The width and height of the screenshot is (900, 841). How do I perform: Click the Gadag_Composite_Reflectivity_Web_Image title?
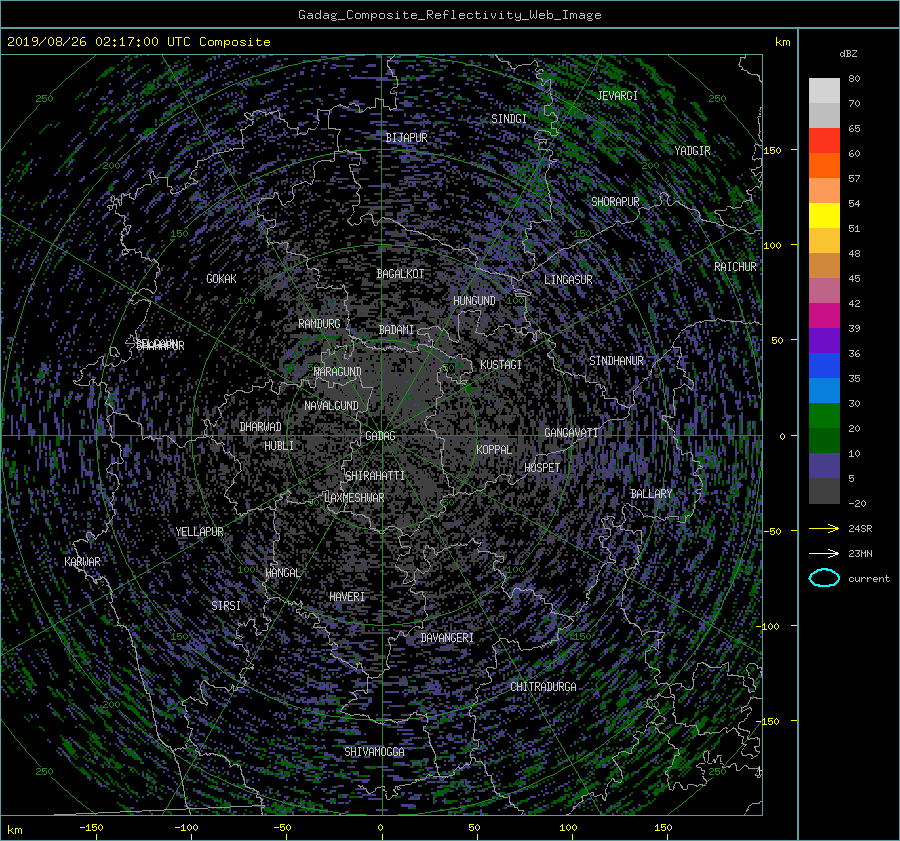(449, 15)
